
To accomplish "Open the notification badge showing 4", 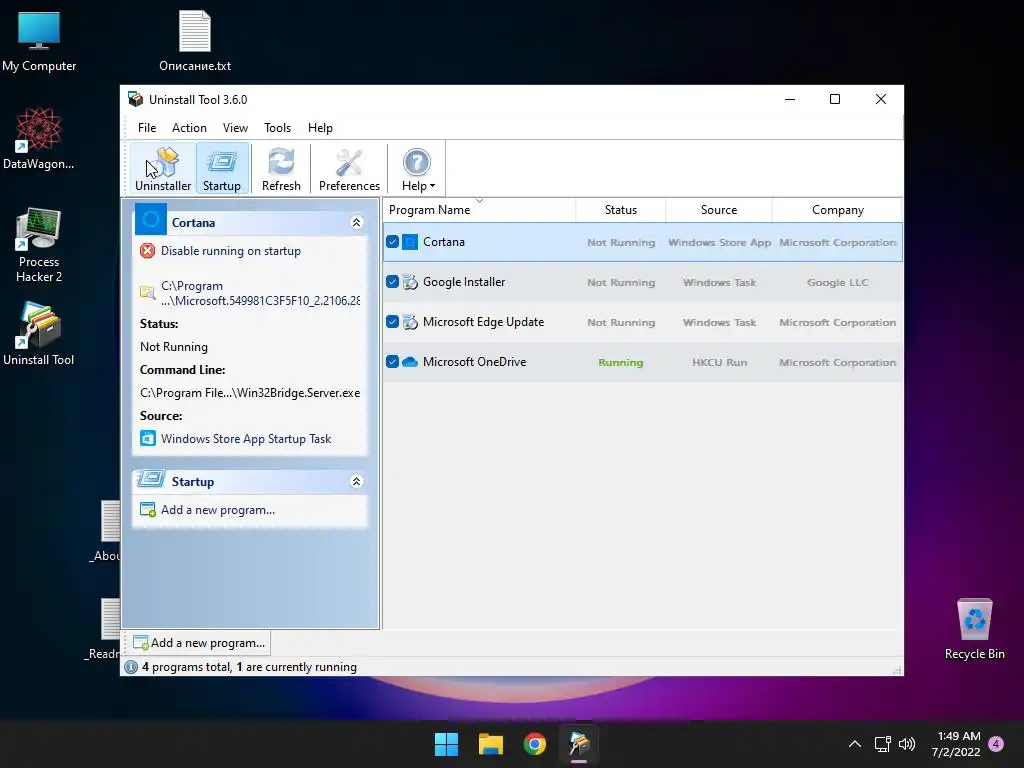I will 997,744.
